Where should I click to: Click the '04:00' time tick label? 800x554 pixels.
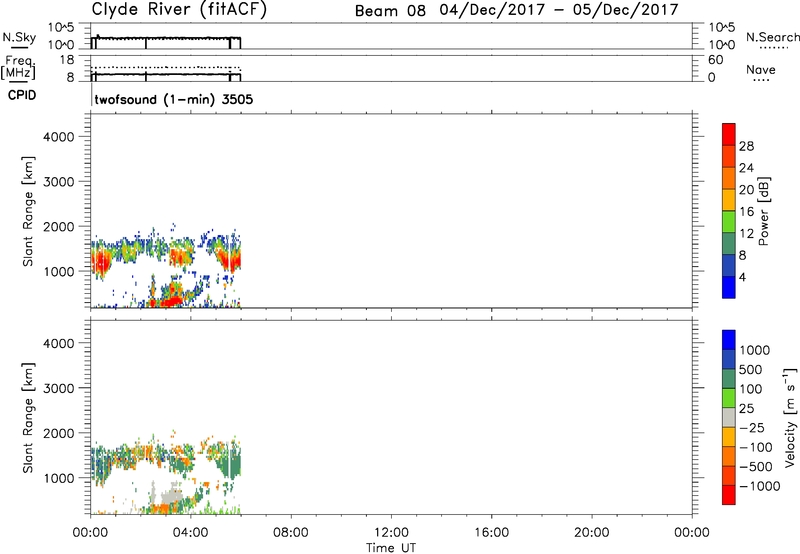[190, 533]
